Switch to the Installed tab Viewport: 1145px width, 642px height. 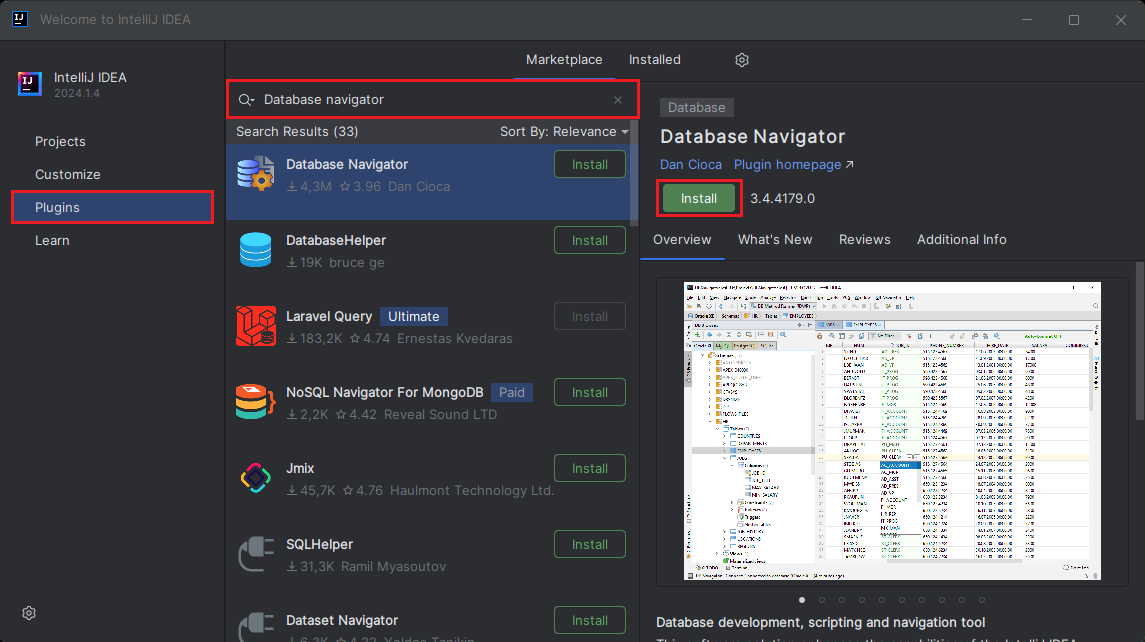654,59
